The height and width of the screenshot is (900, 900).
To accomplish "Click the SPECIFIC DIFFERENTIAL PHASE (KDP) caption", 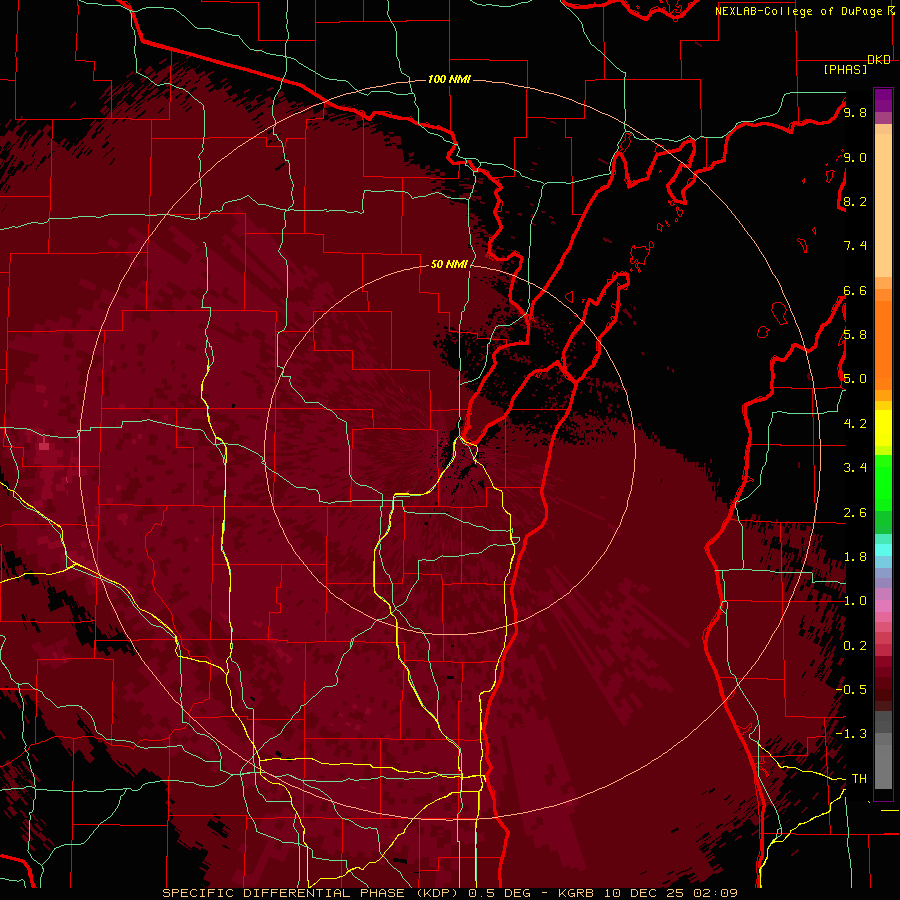I will (312, 893).
